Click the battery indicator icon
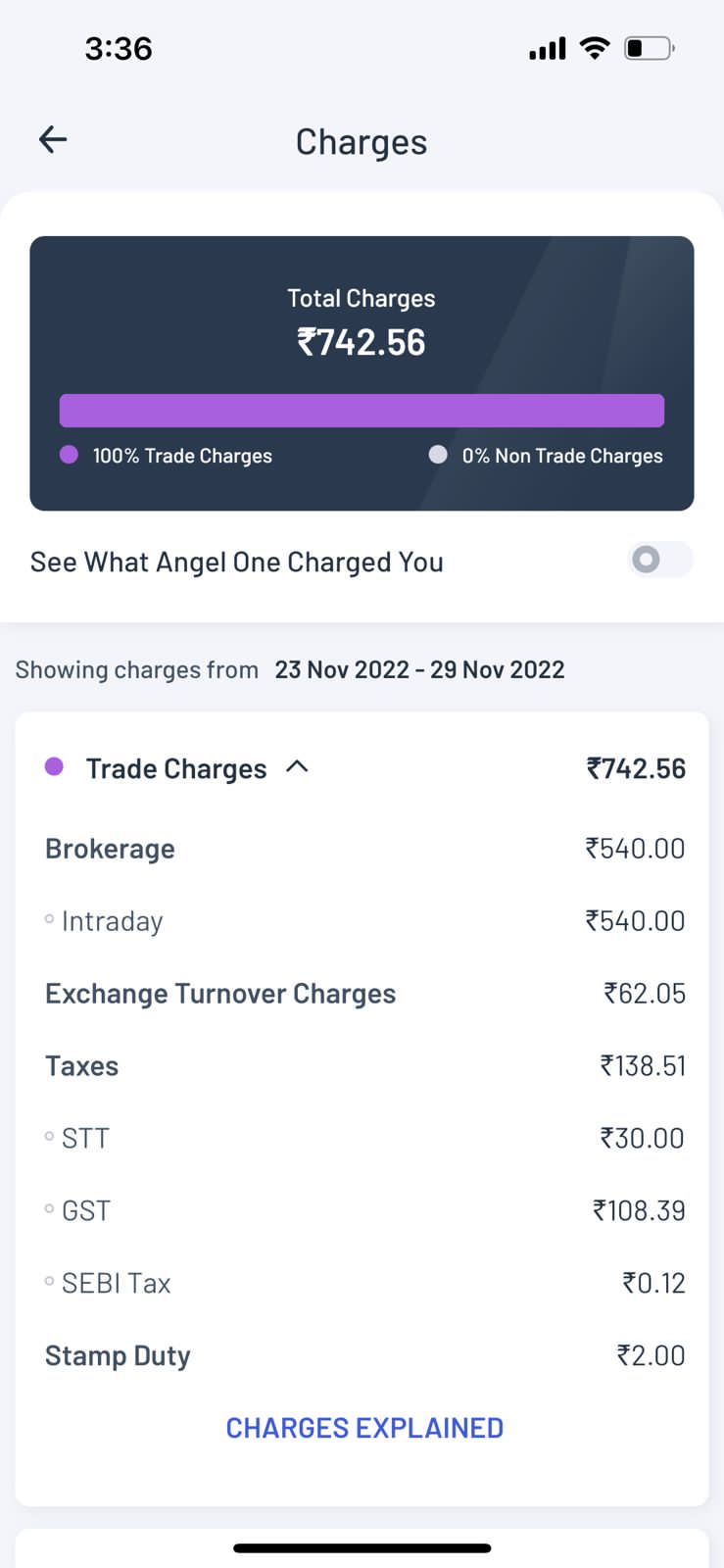The image size is (724, 1568). click(649, 48)
